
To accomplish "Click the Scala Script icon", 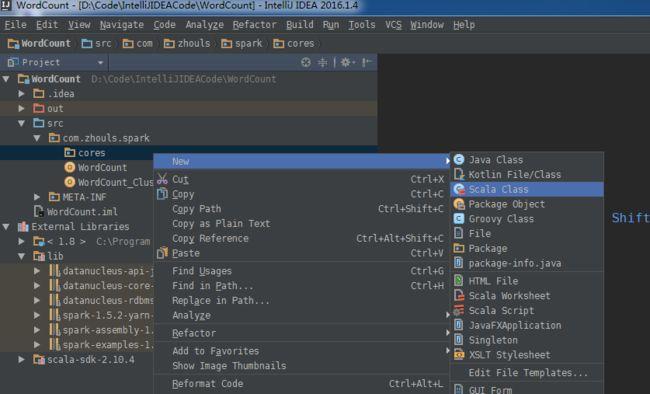I will (459, 311).
